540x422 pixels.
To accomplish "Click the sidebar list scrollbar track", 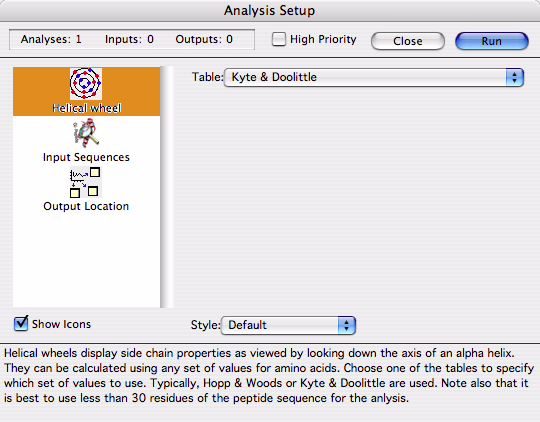I will pos(167,187).
